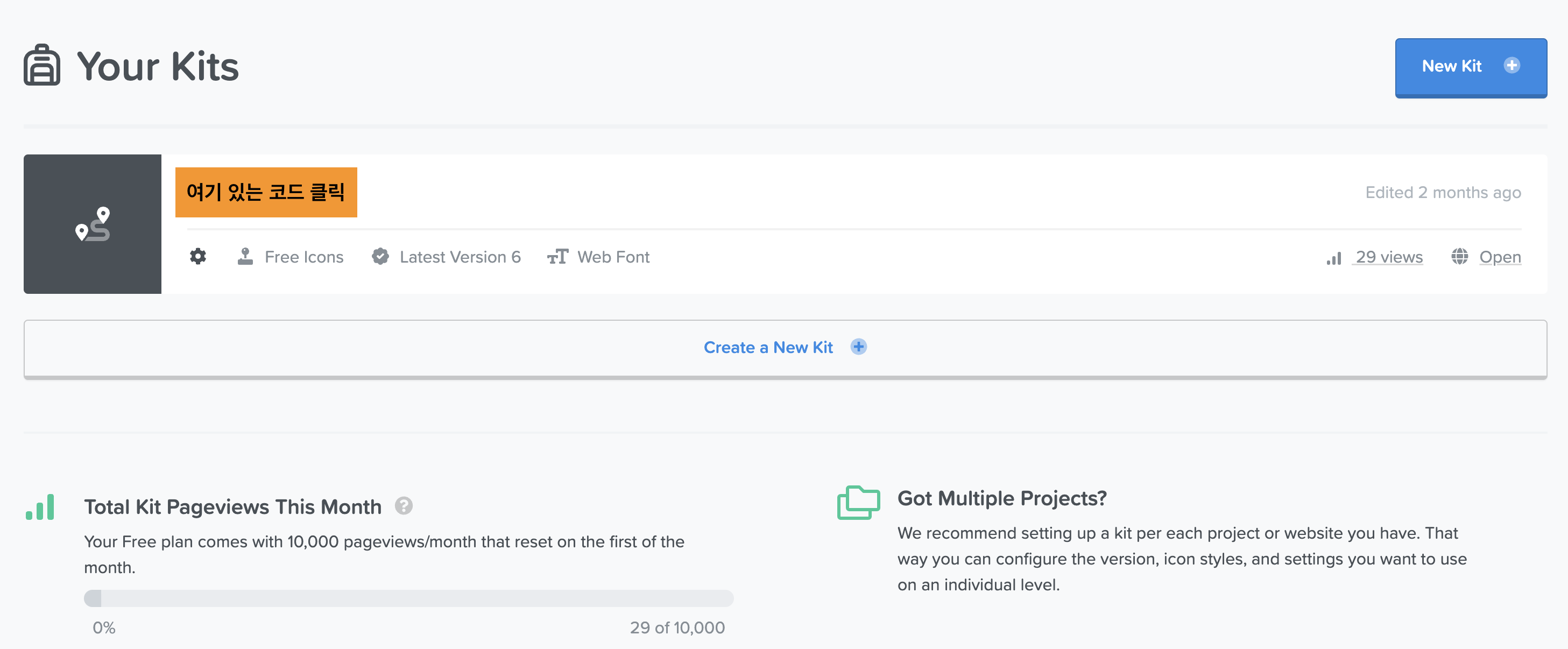The height and width of the screenshot is (649, 1568).
Task: Click the backpack icon beside Your Kits
Action: tap(42, 65)
